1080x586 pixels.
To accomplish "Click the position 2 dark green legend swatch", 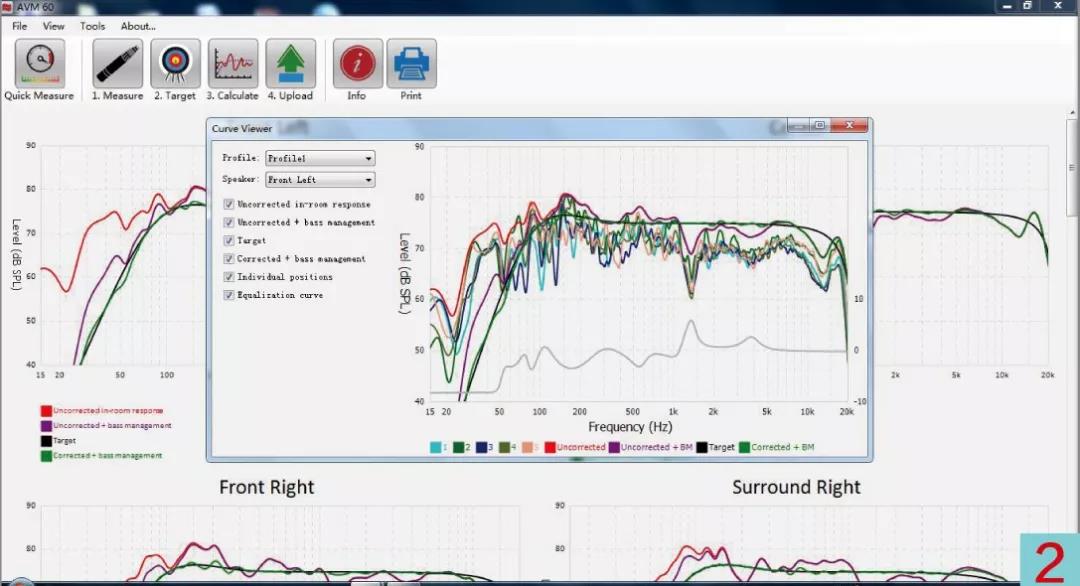I will (459, 448).
